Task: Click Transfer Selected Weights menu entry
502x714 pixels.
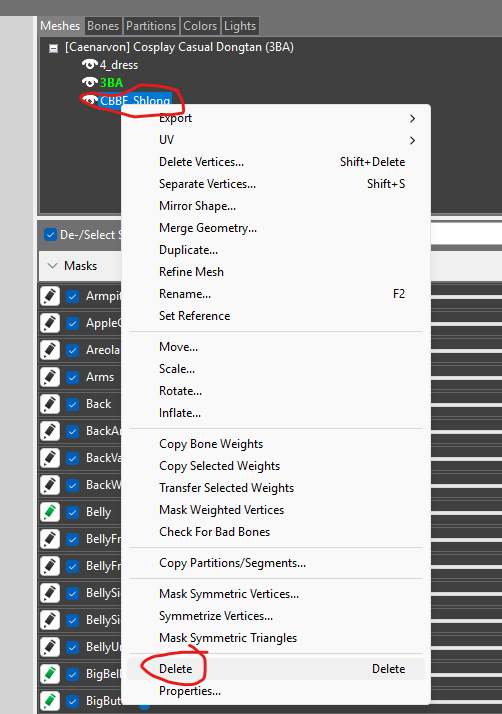Action: [276, 488]
